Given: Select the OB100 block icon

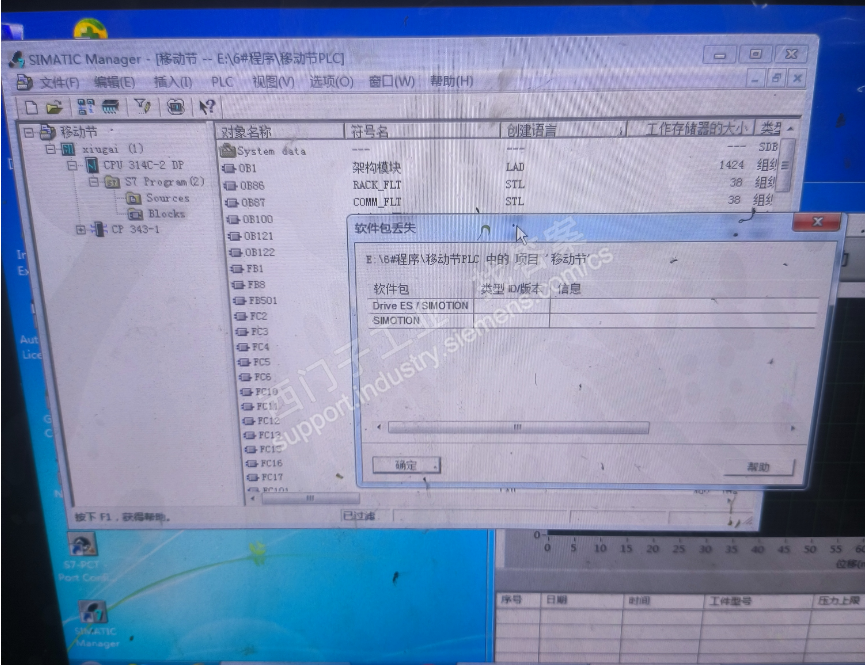Looking at the screenshot, I should [234, 220].
